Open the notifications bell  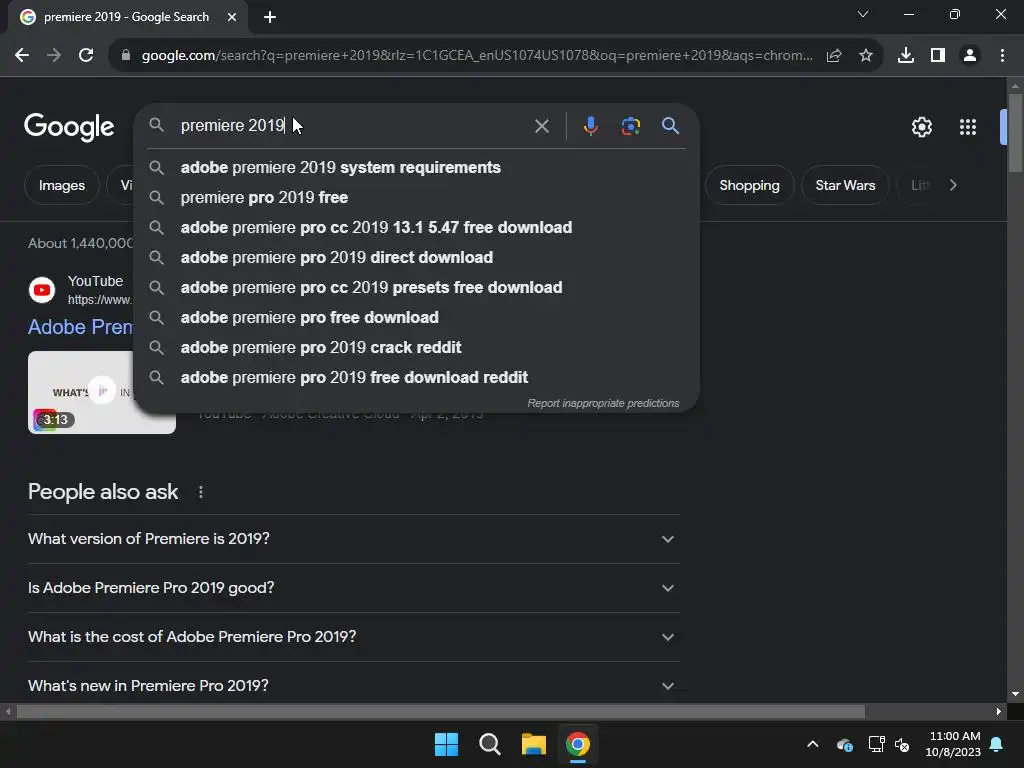point(997,744)
